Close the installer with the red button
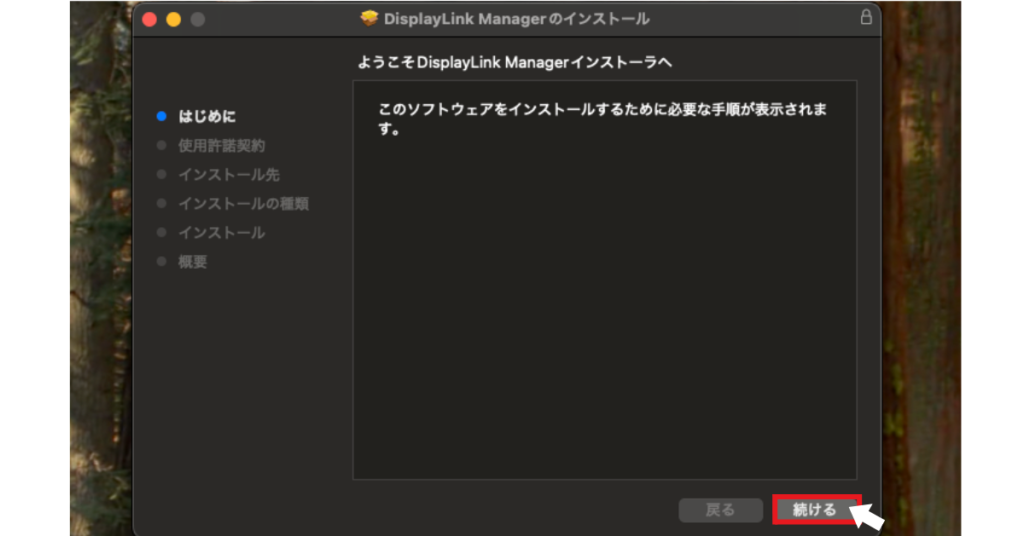 [x=150, y=19]
